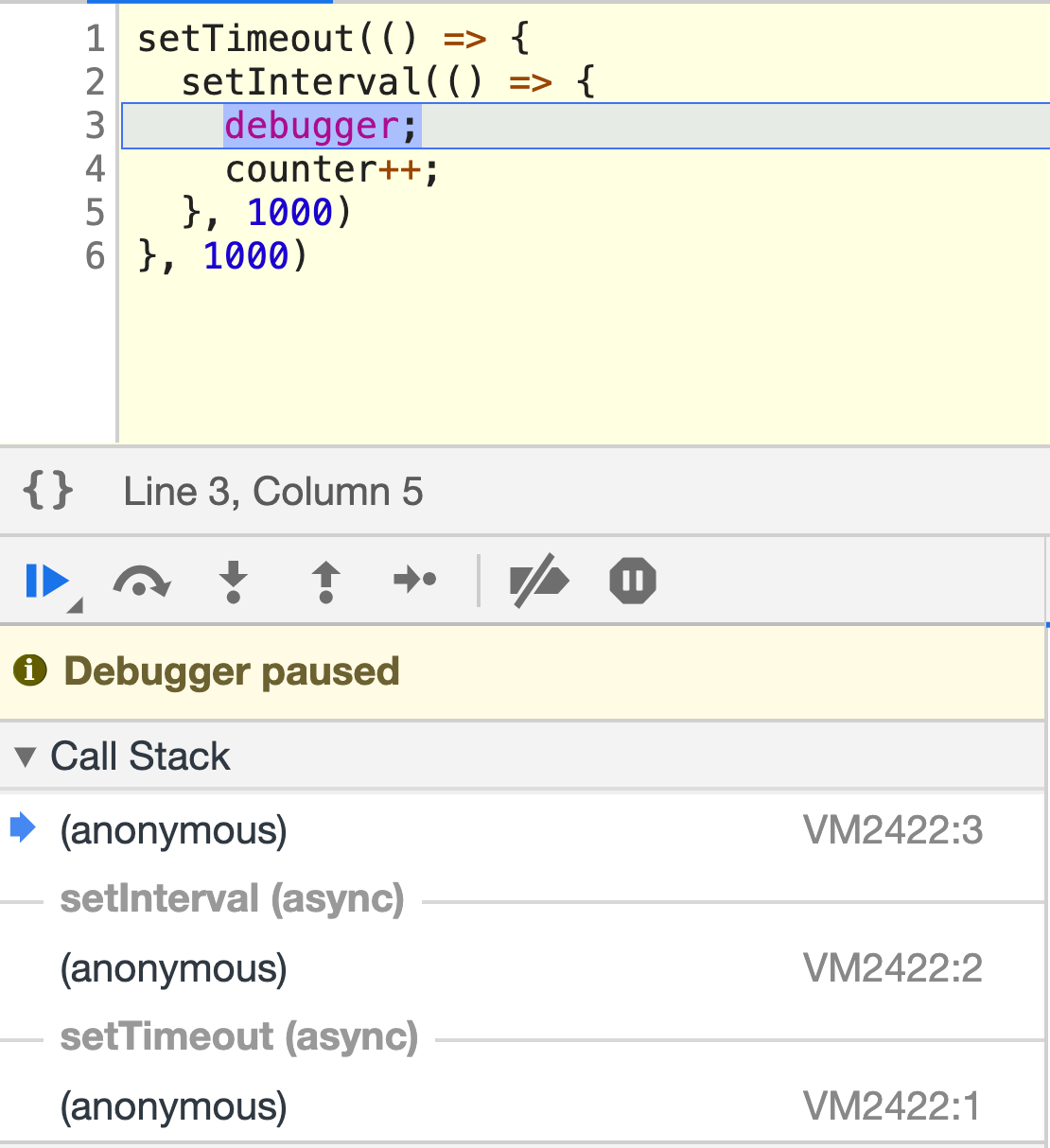
Task: Open the resume button's dropdown arrow
Action: tap(76, 605)
